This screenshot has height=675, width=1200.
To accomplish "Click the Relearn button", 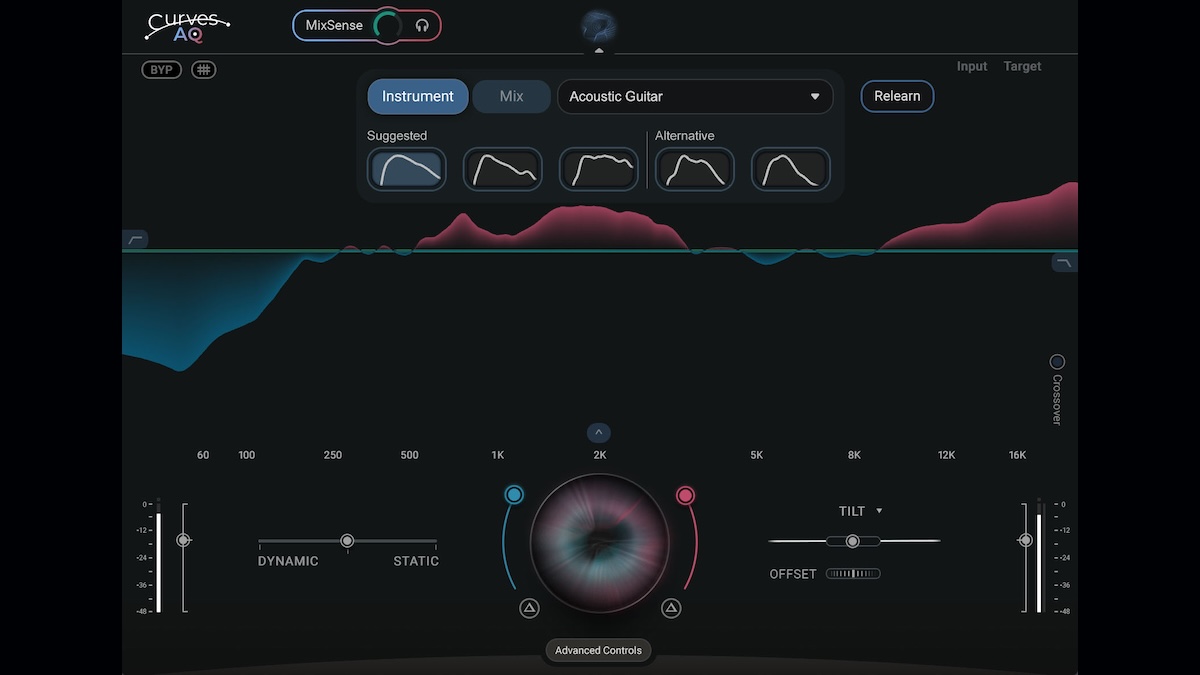I will pos(897,97).
